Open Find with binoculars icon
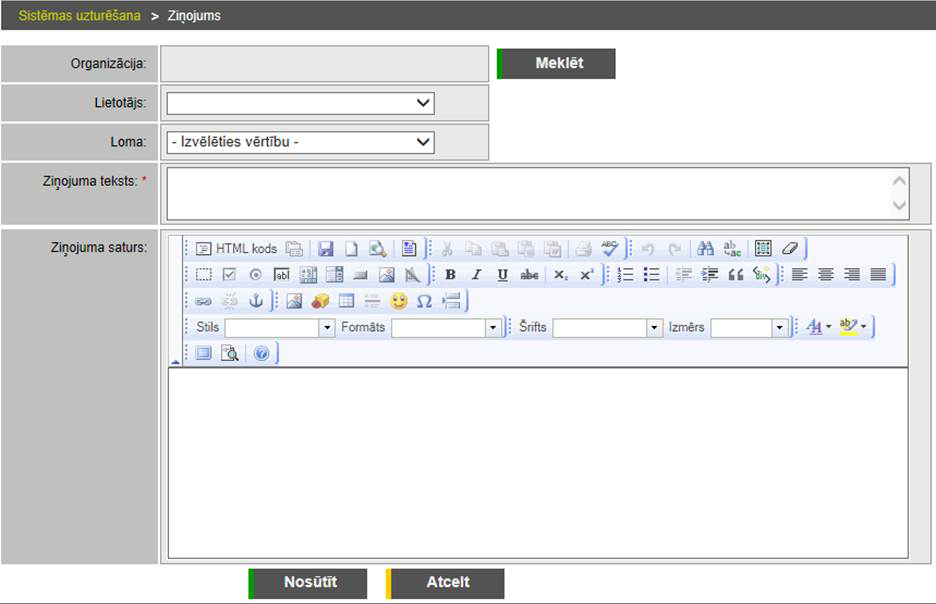 click(705, 249)
